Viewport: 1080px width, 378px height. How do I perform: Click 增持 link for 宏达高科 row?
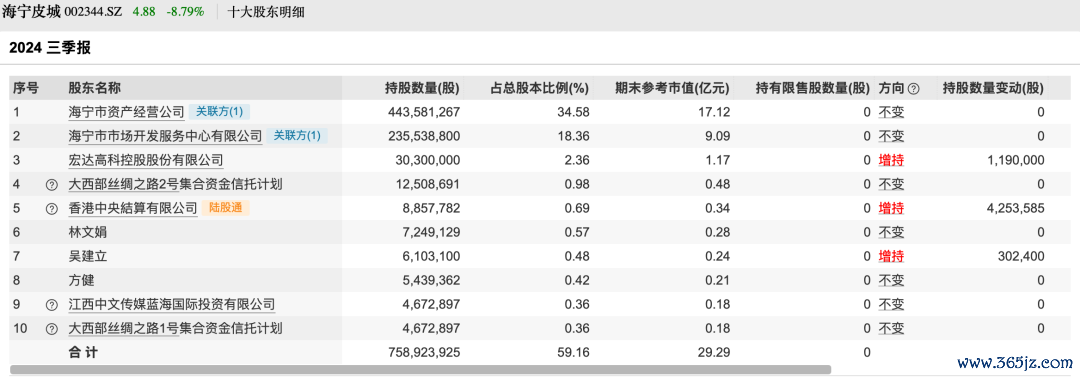coord(891,160)
